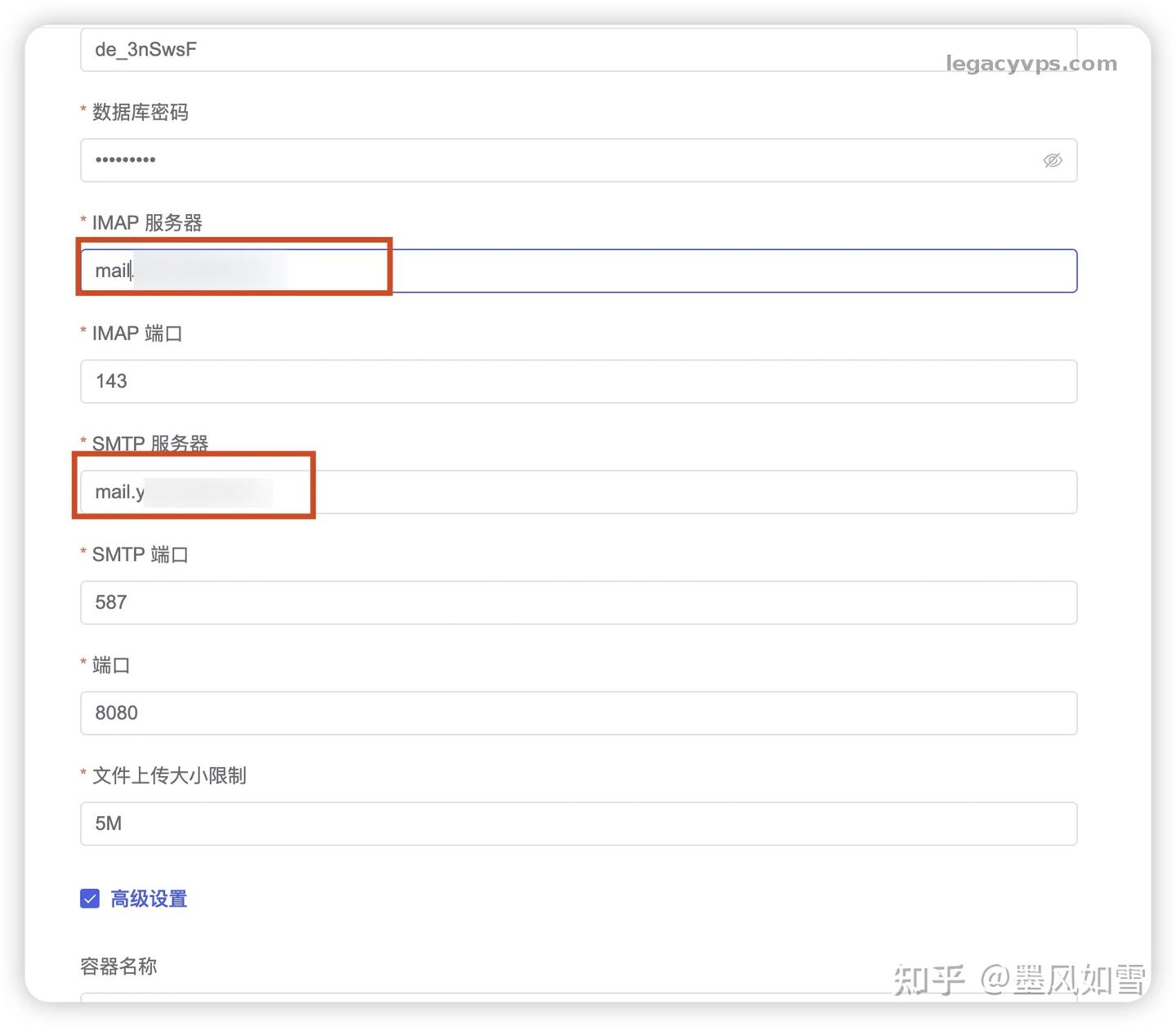The image size is (1176, 1027).
Task: Click the IMAP 服务器 label
Action: [147, 222]
